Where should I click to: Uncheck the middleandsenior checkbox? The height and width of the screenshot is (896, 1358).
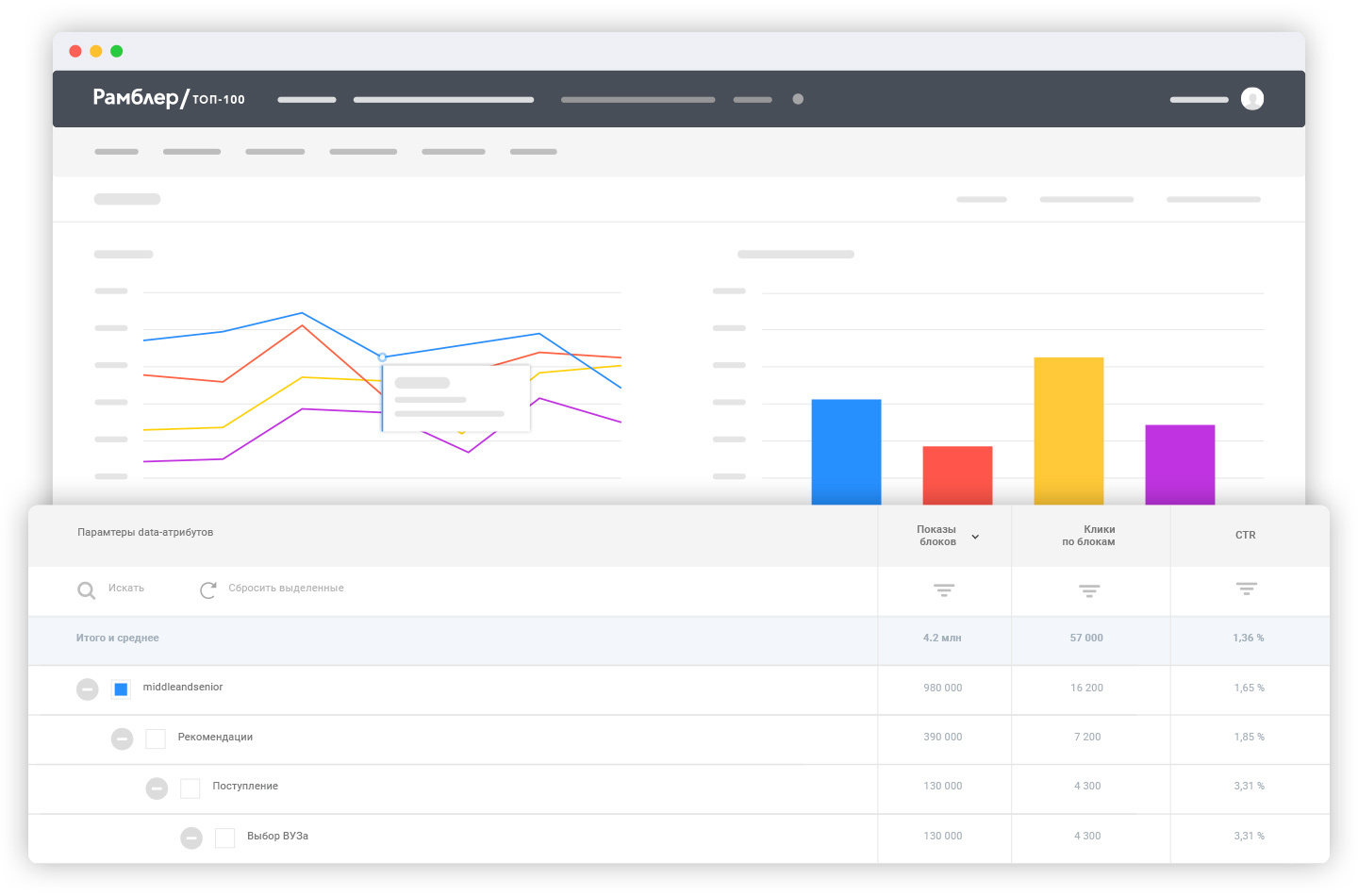click(121, 689)
